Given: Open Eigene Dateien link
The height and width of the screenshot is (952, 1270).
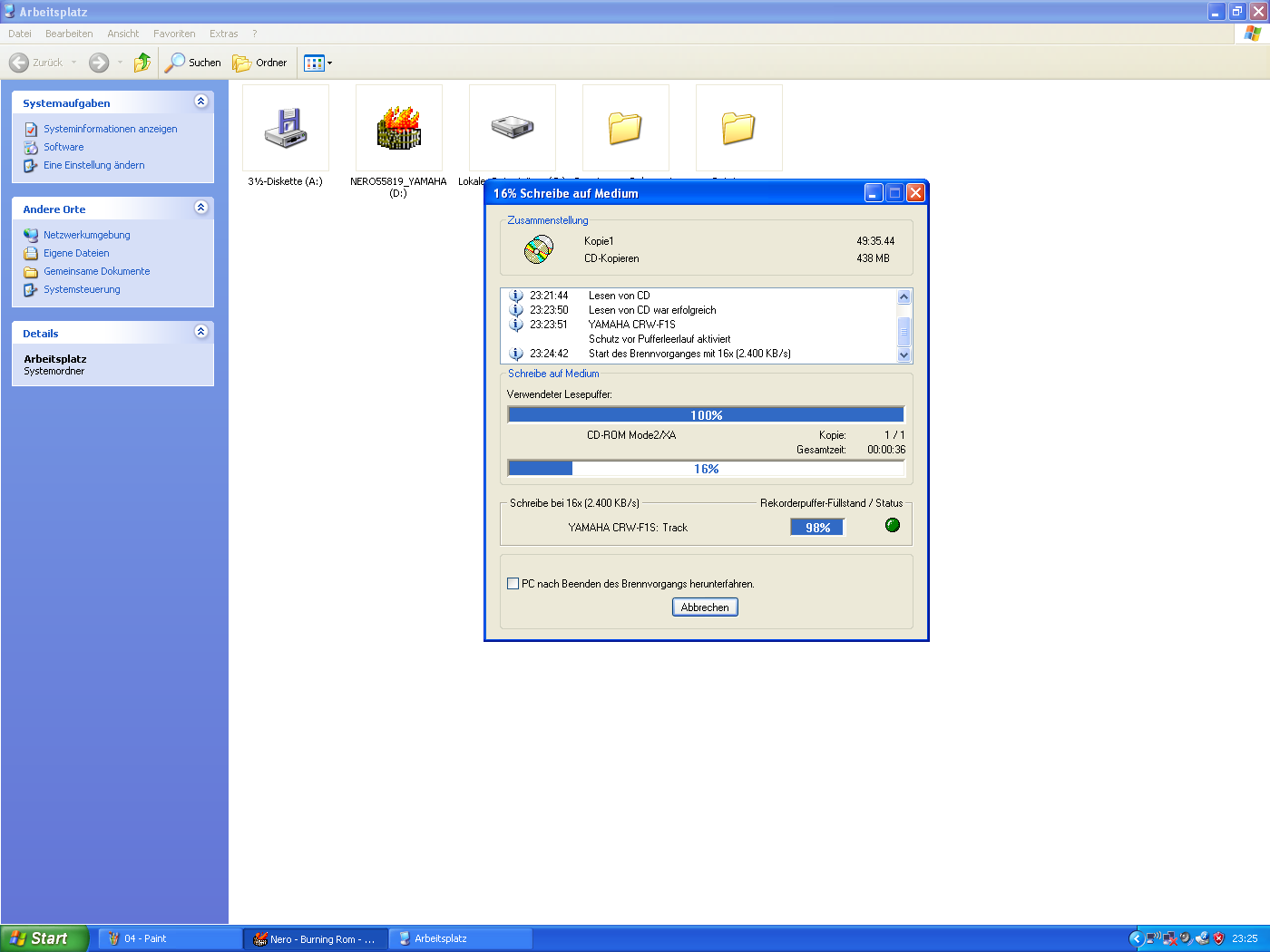Looking at the screenshot, I should 76,253.
